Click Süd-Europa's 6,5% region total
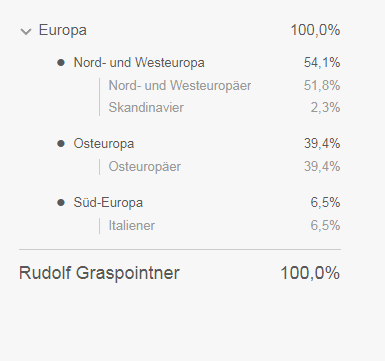Viewport: 385px width, 361px height. pyautogui.click(x=325, y=203)
